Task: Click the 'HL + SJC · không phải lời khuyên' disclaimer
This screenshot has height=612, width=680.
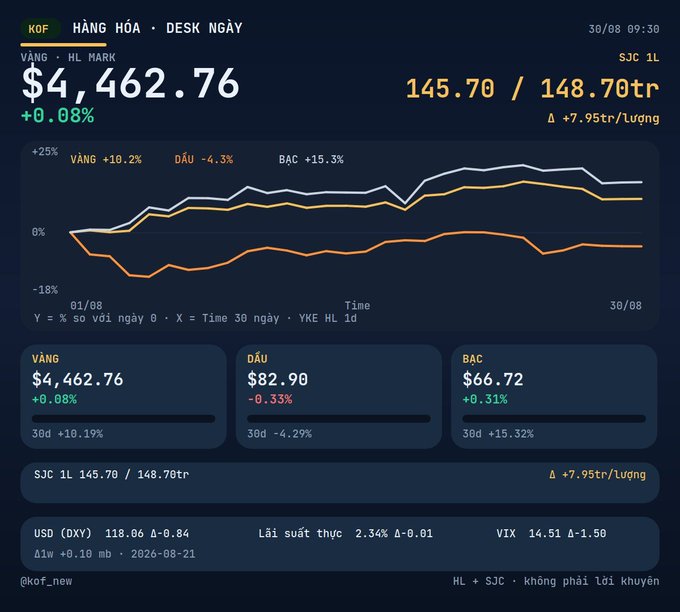Action: (556, 581)
